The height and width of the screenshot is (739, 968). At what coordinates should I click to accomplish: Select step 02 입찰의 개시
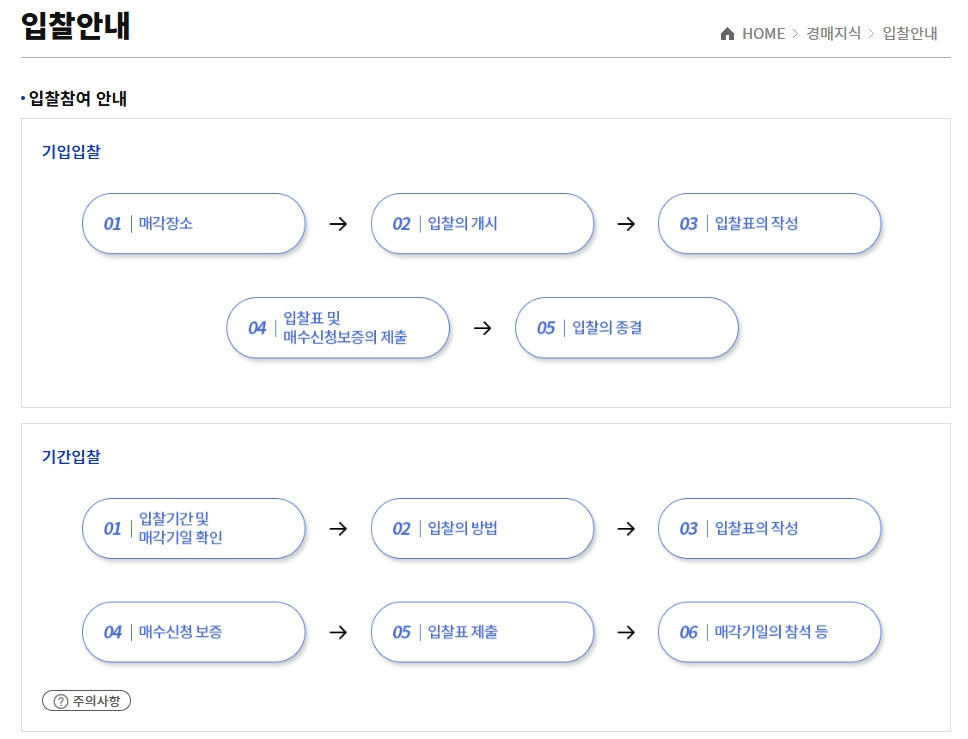click(x=482, y=224)
